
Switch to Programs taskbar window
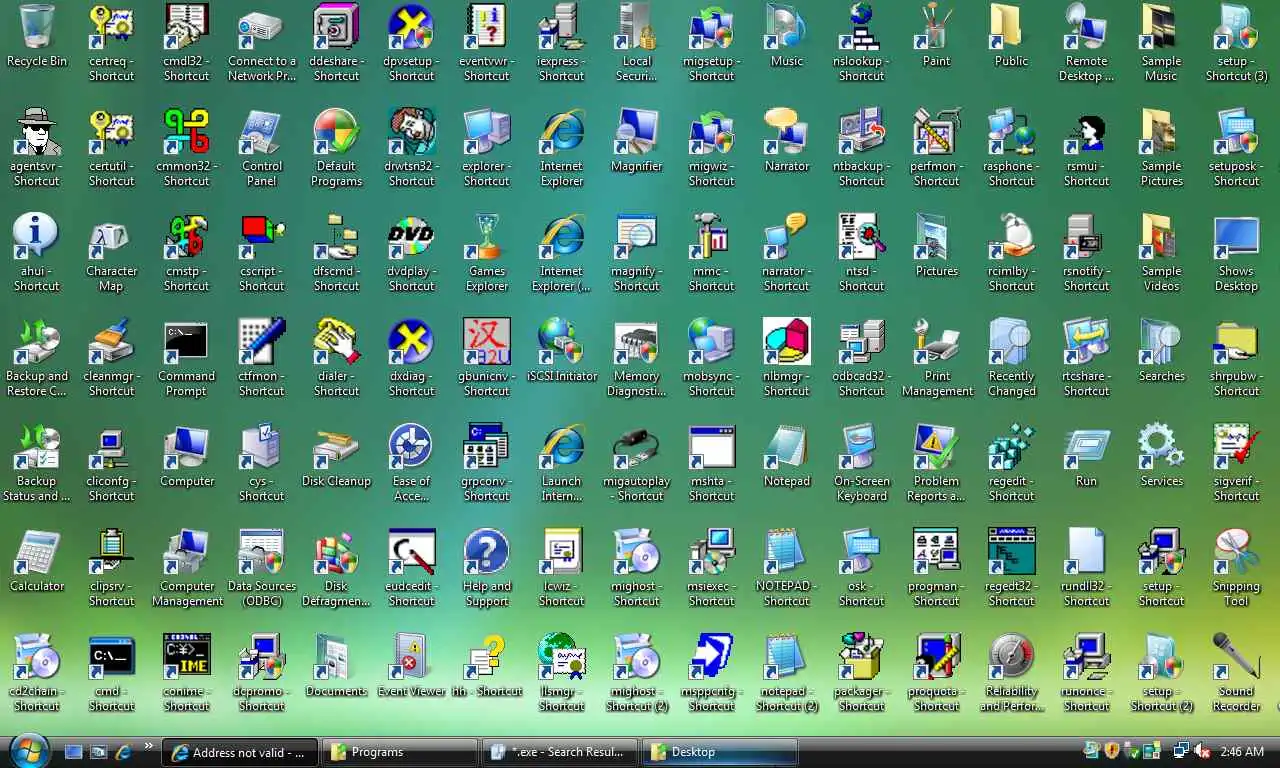click(401, 752)
